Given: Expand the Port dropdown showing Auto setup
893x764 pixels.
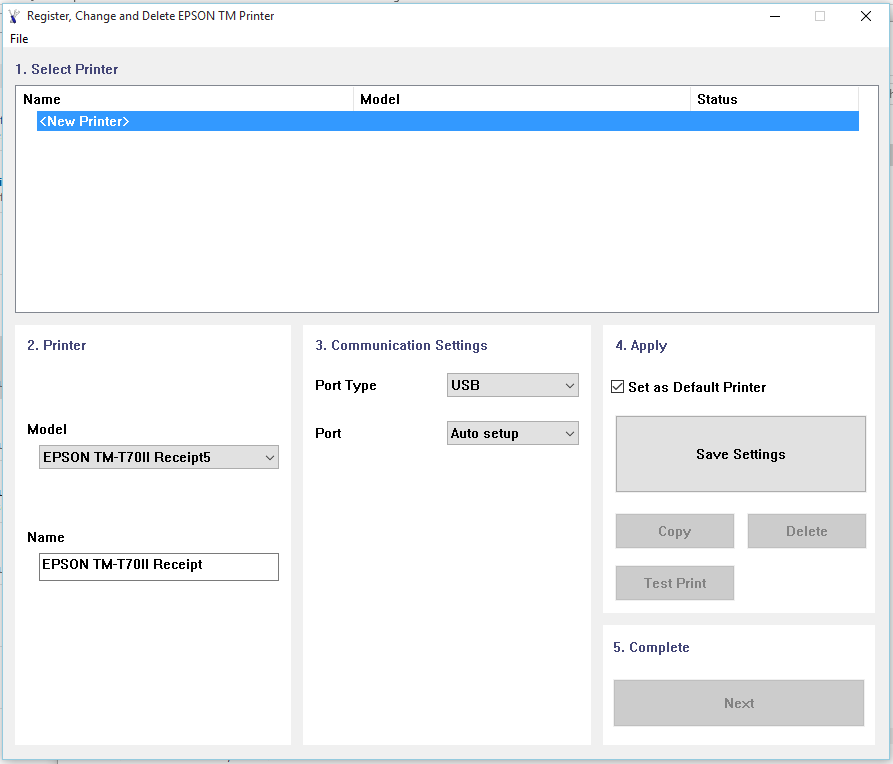Looking at the screenshot, I should click(x=513, y=434).
